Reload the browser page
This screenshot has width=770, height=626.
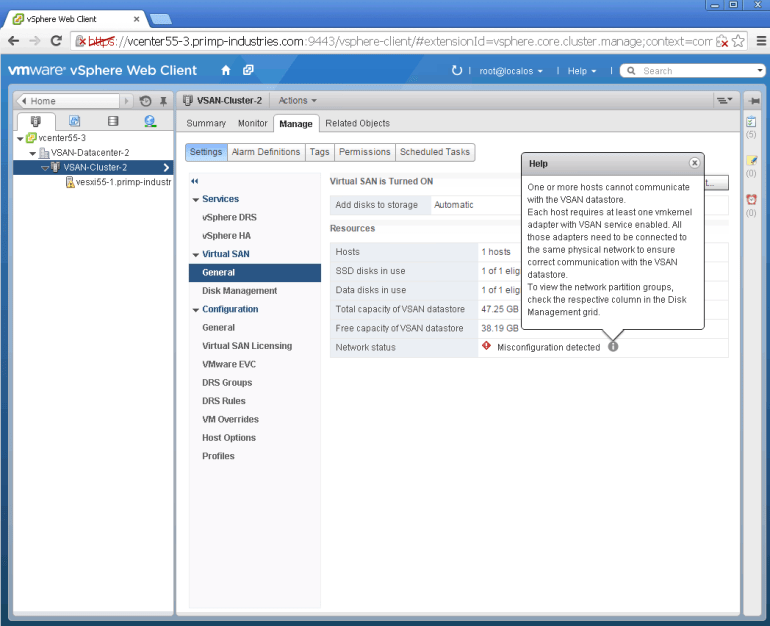[56, 41]
